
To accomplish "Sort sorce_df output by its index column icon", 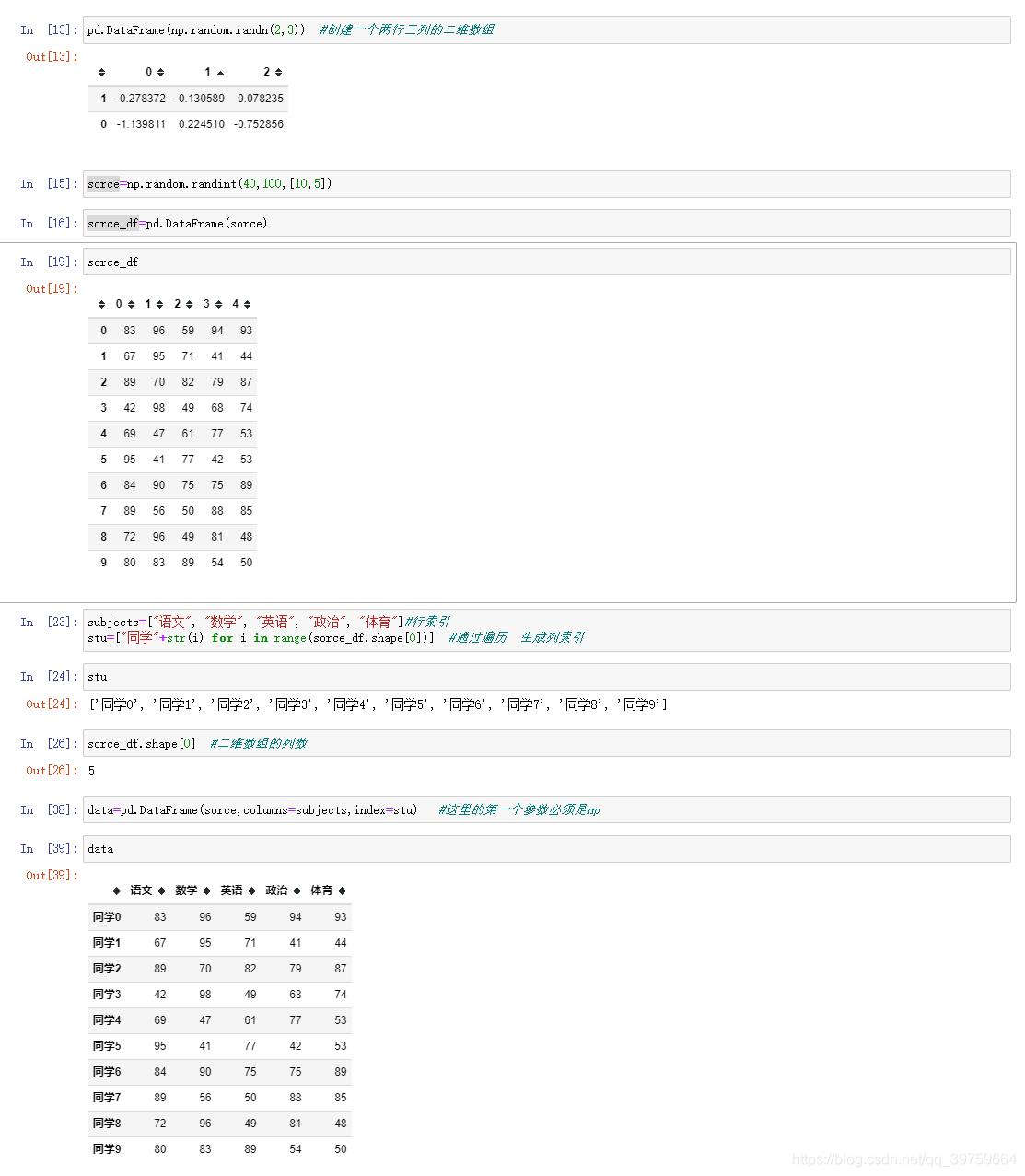I will pyautogui.click(x=101, y=304).
